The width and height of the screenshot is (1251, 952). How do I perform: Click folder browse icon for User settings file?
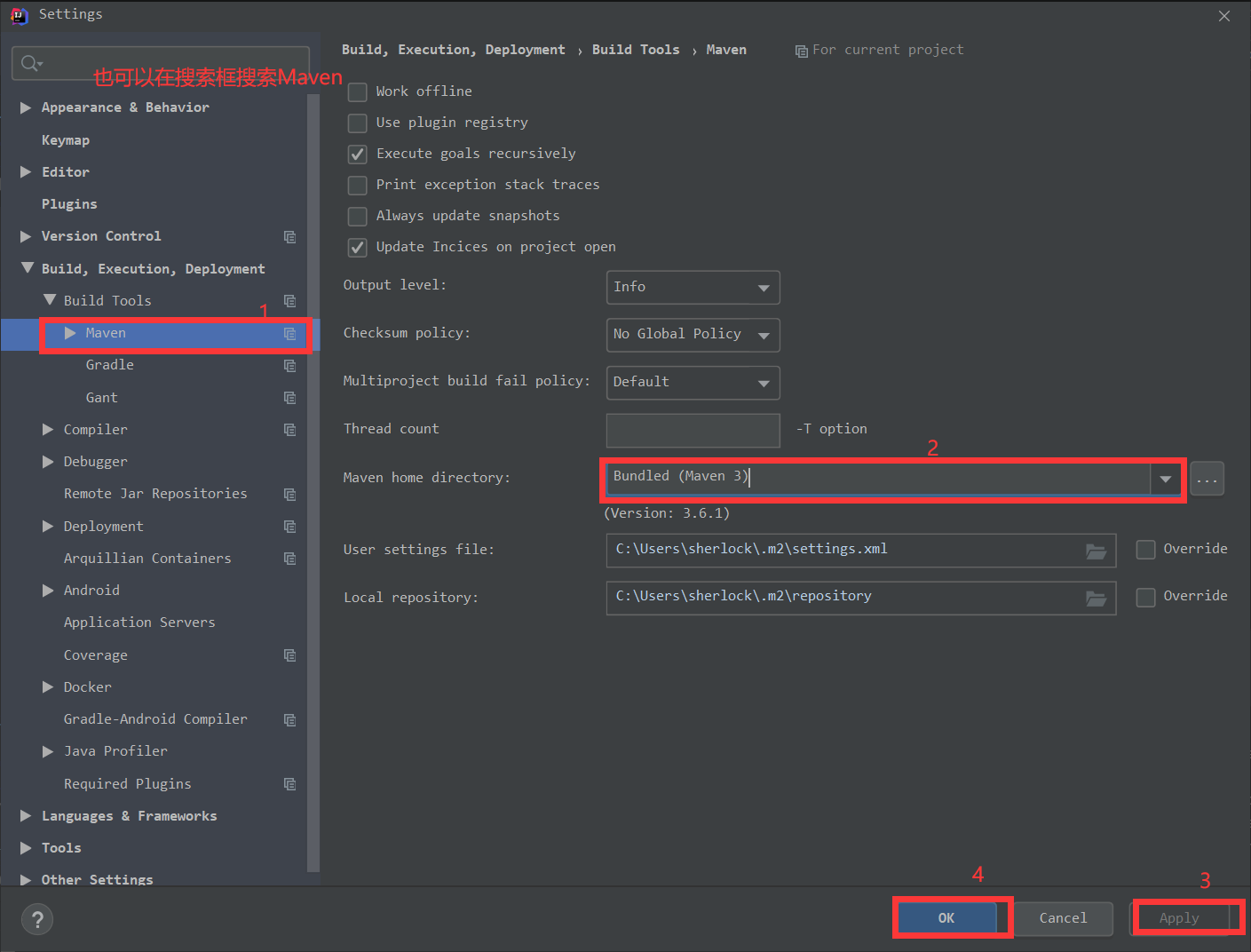pos(1096,551)
